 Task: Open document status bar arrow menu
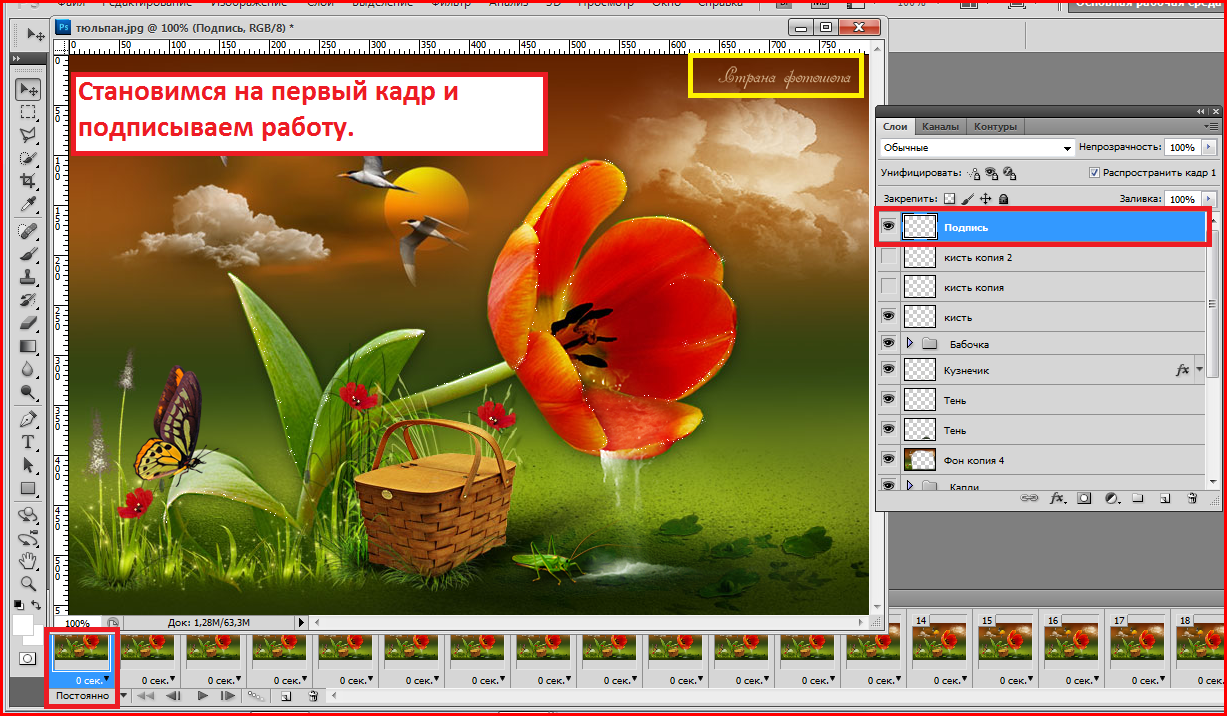click(x=302, y=622)
